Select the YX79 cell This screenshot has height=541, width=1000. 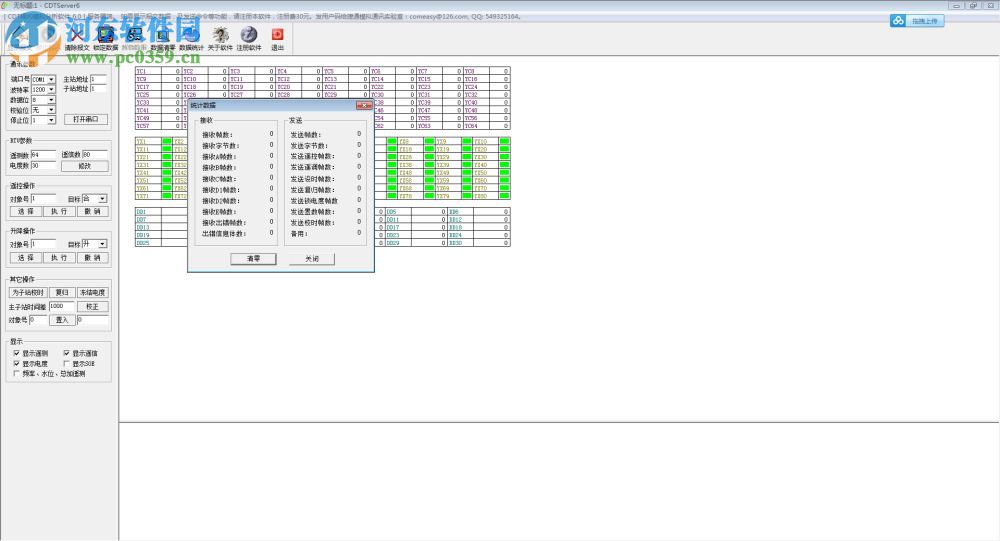point(448,196)
